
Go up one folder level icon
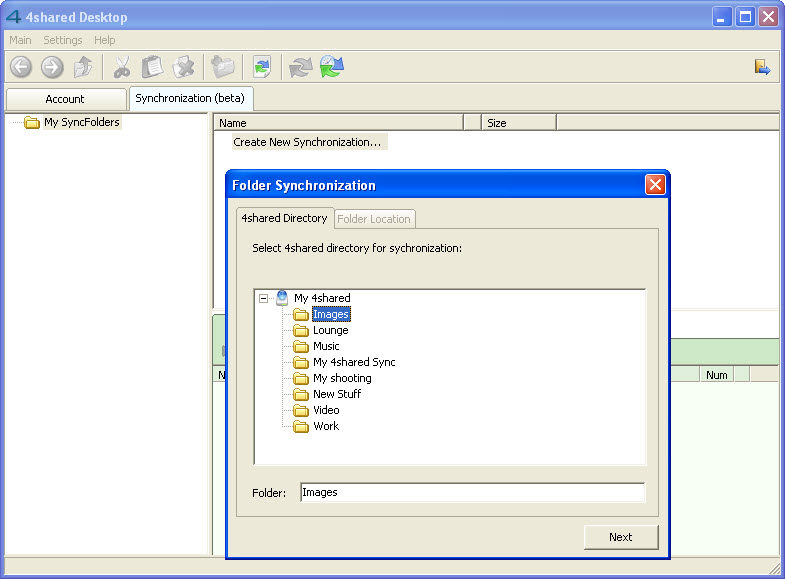83,67
